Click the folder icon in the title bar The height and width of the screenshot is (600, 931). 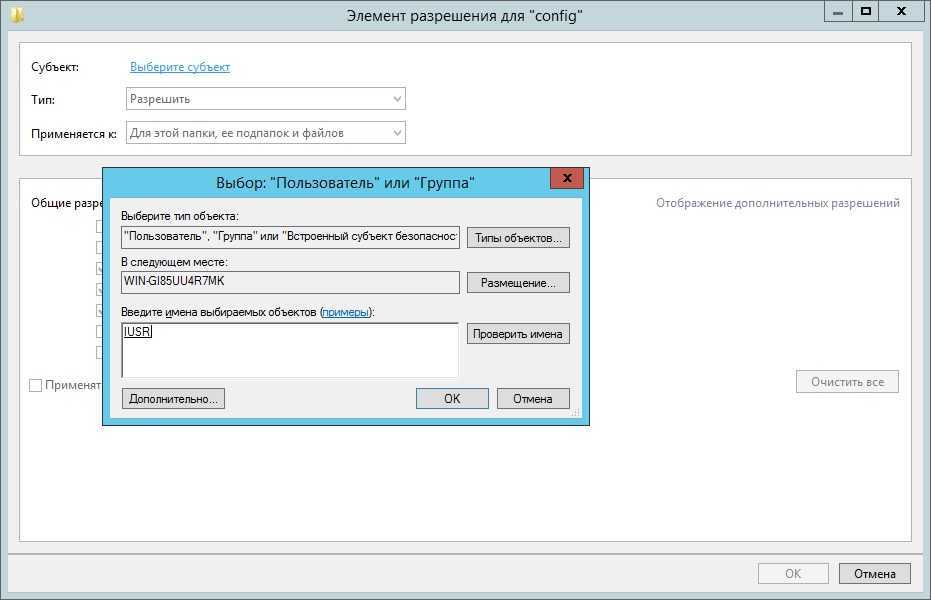coord(17,15)
